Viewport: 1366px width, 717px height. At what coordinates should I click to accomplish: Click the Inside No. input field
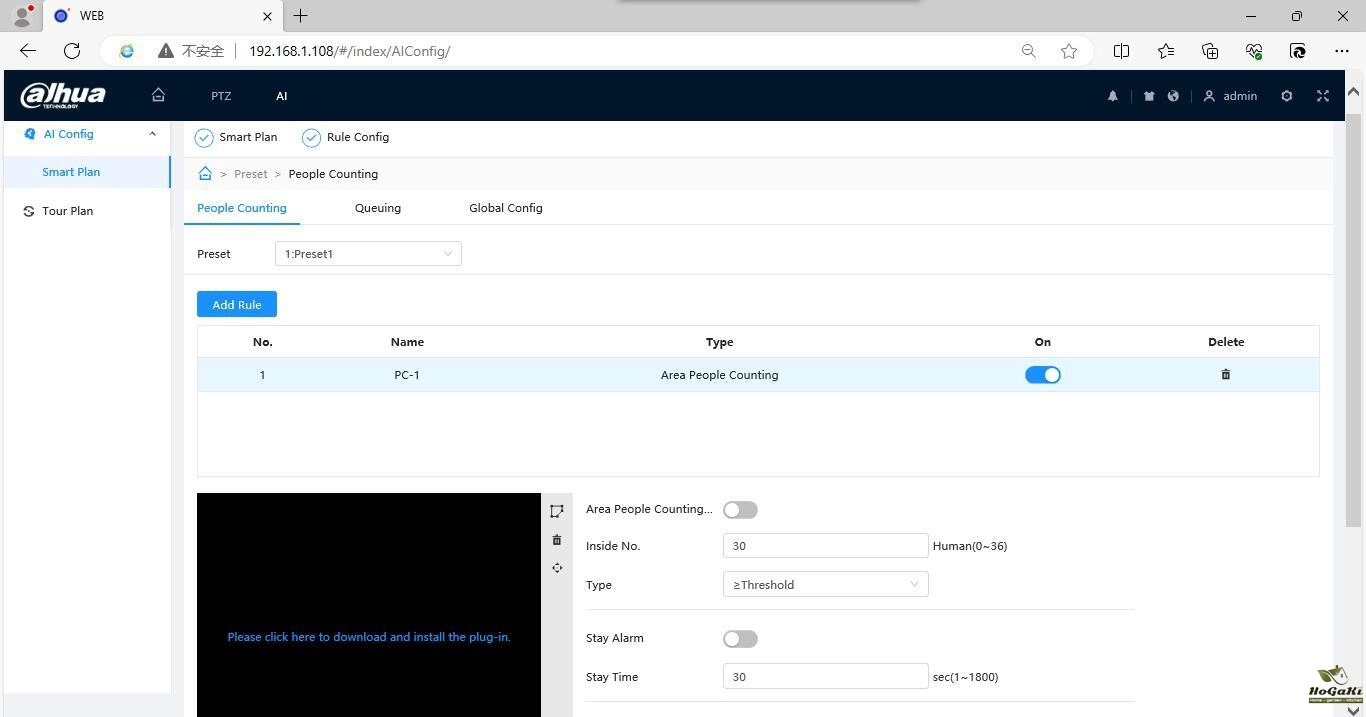click(x=825, y=546)
